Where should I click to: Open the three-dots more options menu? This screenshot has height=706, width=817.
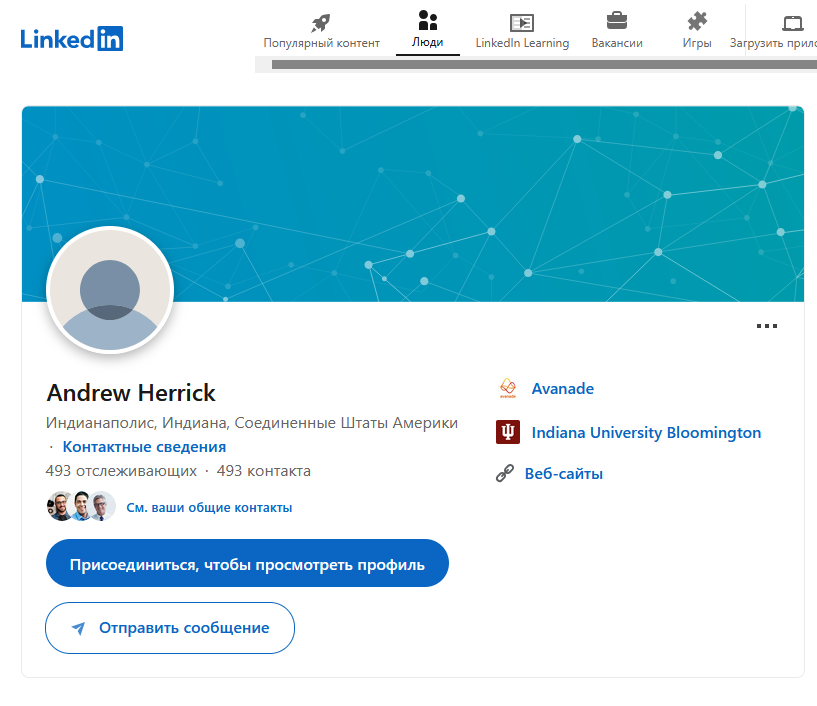pyautogui.click(x=767, y=326)
